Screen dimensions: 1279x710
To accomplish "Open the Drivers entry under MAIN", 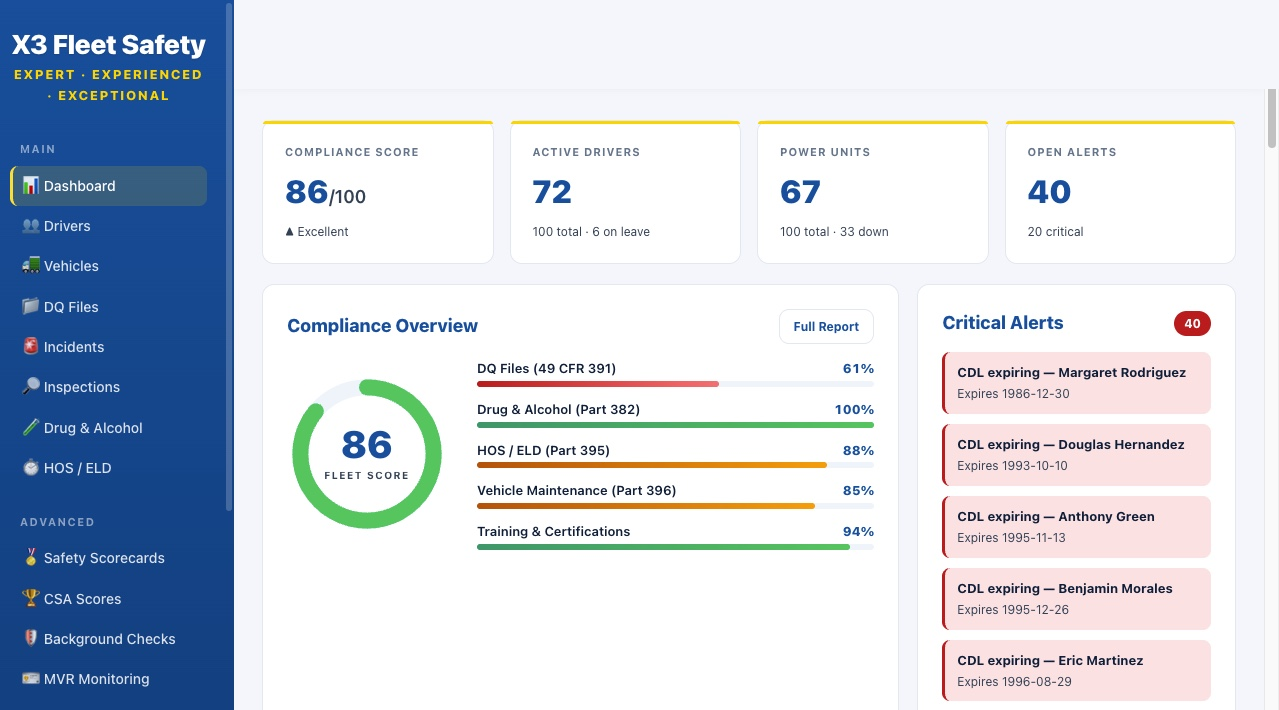I will tap(70, 226).
